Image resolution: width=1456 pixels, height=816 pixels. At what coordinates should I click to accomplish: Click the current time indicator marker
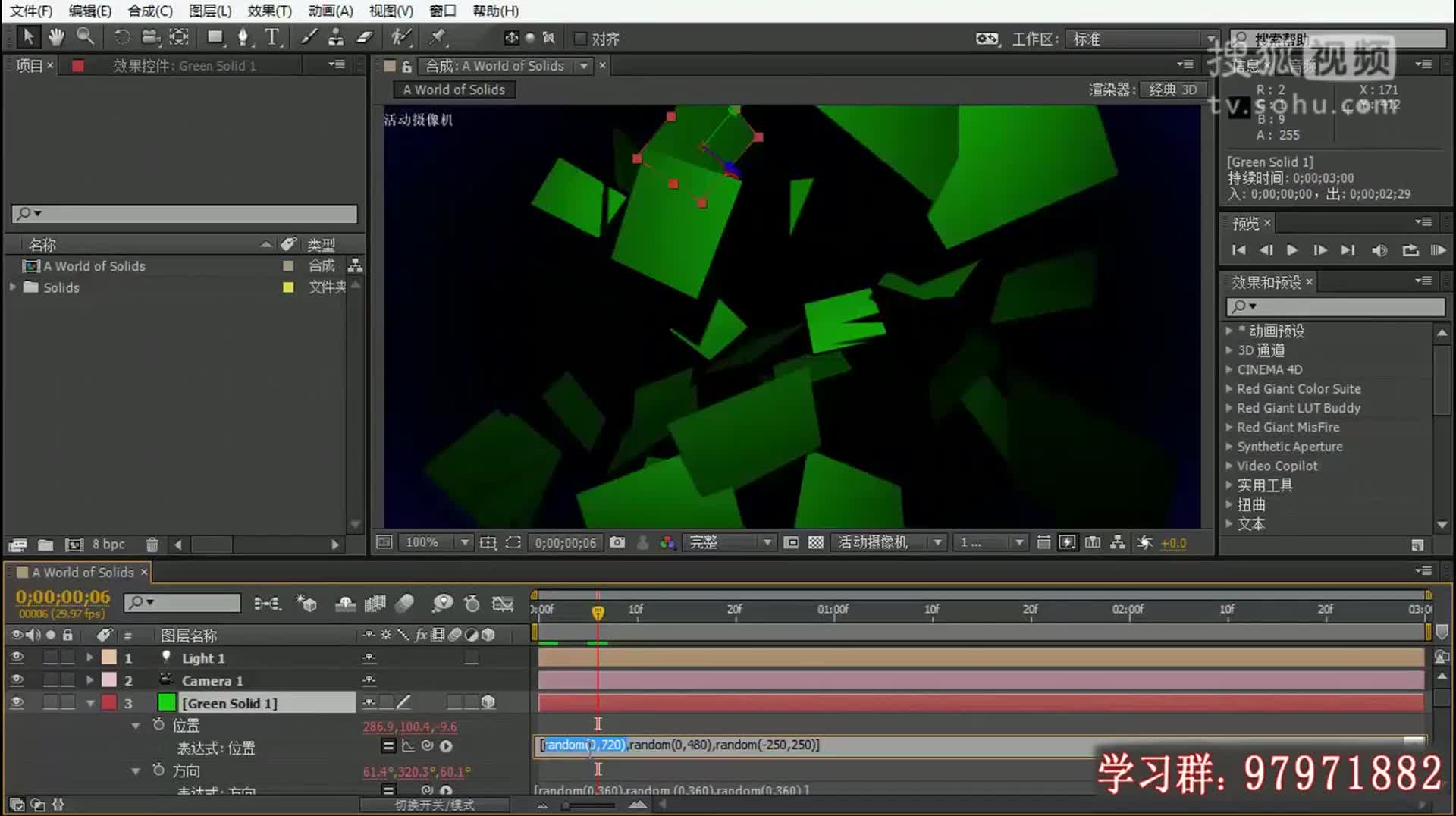[598, 611]
